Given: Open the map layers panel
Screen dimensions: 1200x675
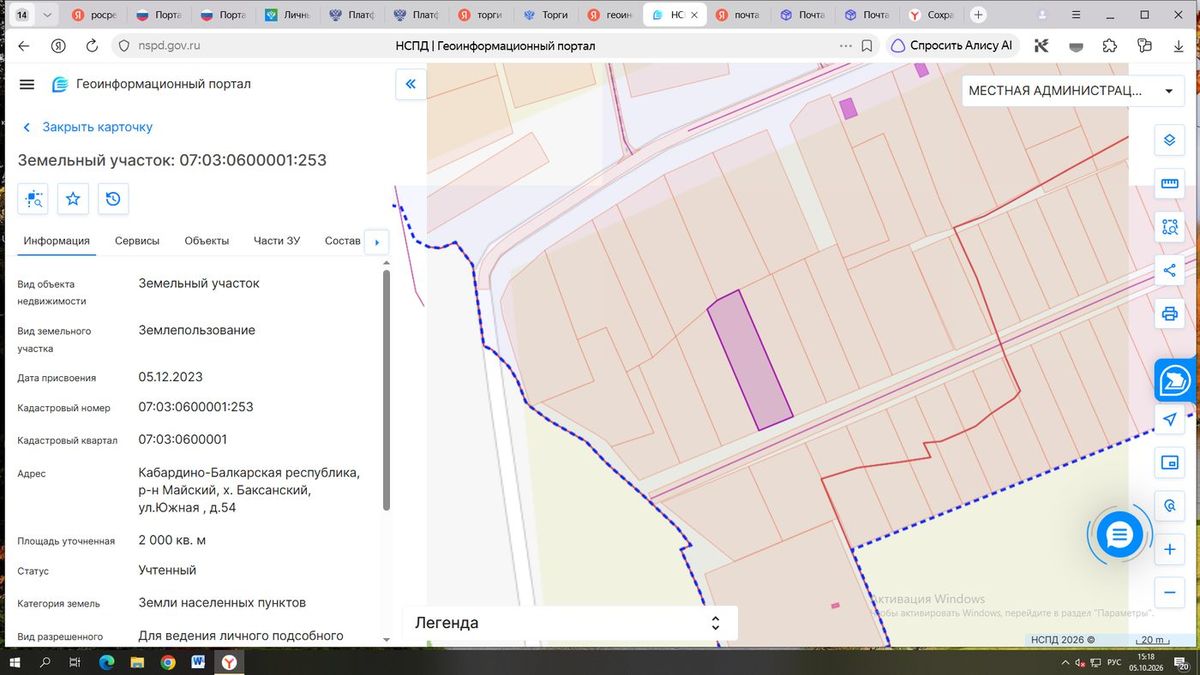Looking at the screenshot, I should point(1169,139).
